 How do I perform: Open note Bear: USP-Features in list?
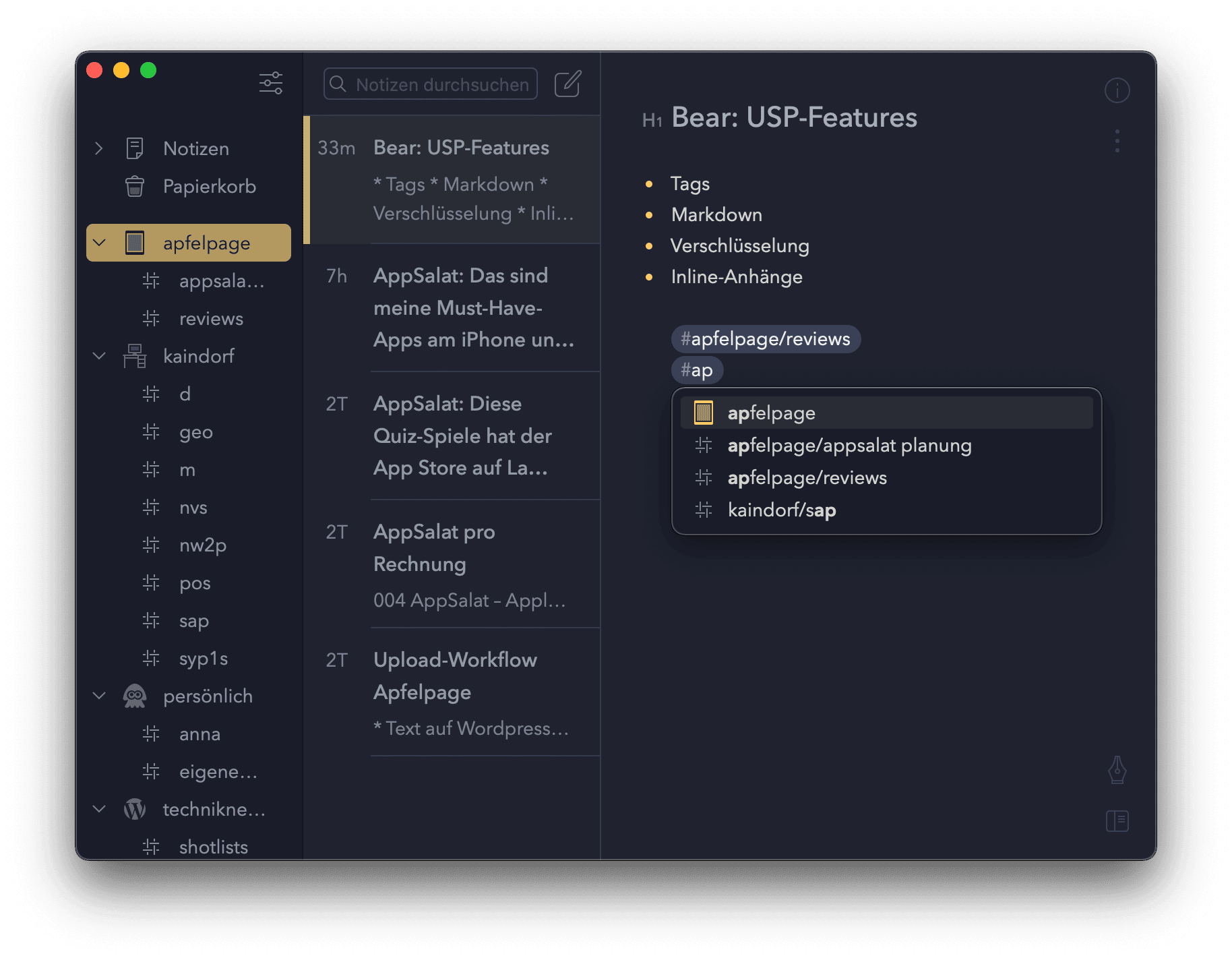[452, 179]
